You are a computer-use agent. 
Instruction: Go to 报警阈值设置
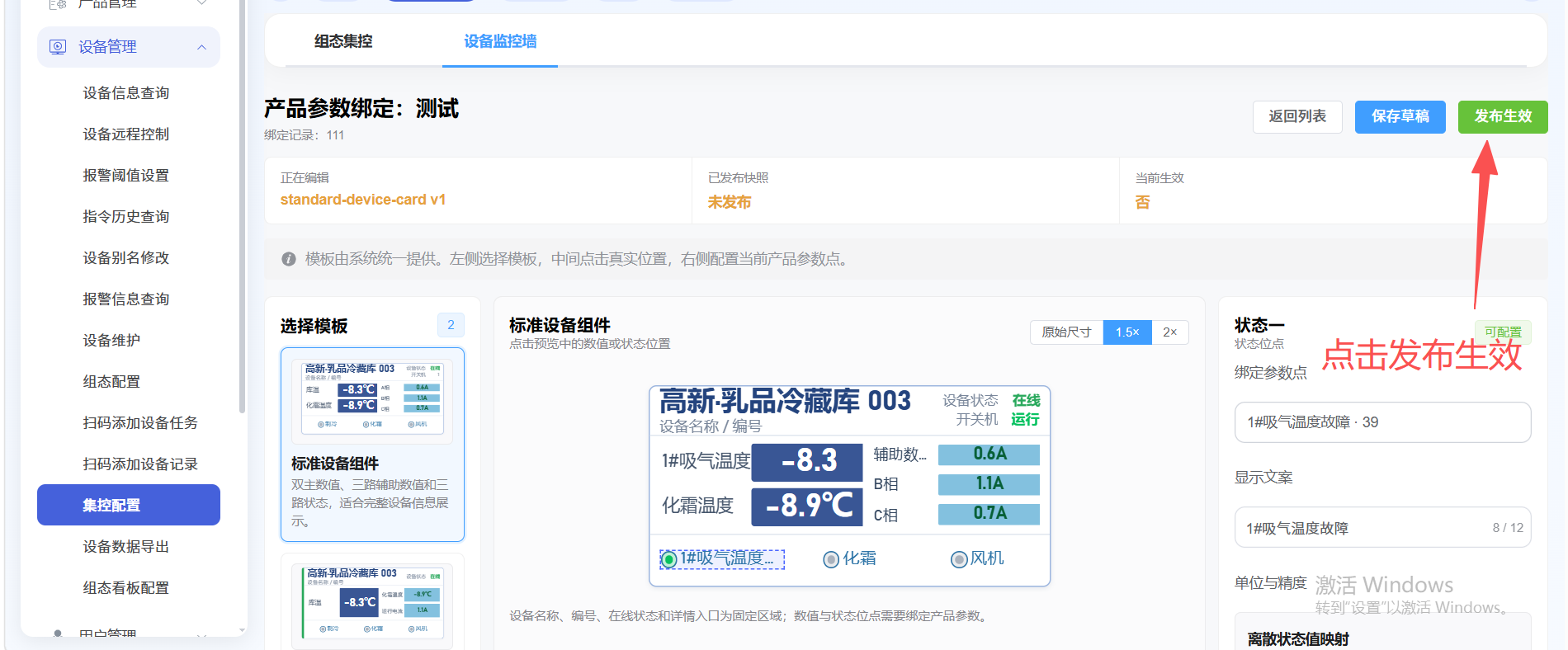[x=126, y=176]
